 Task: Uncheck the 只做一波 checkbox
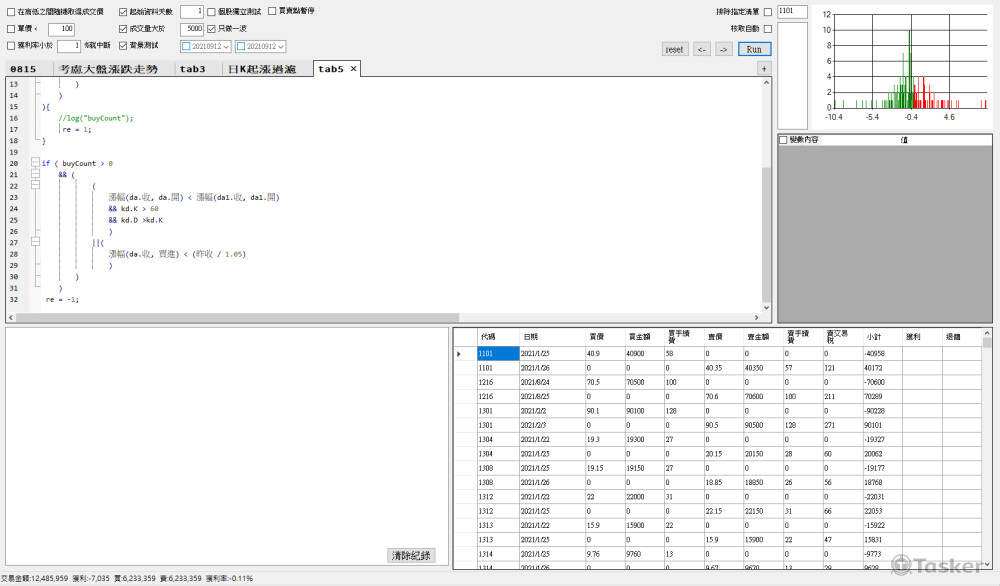211,29
